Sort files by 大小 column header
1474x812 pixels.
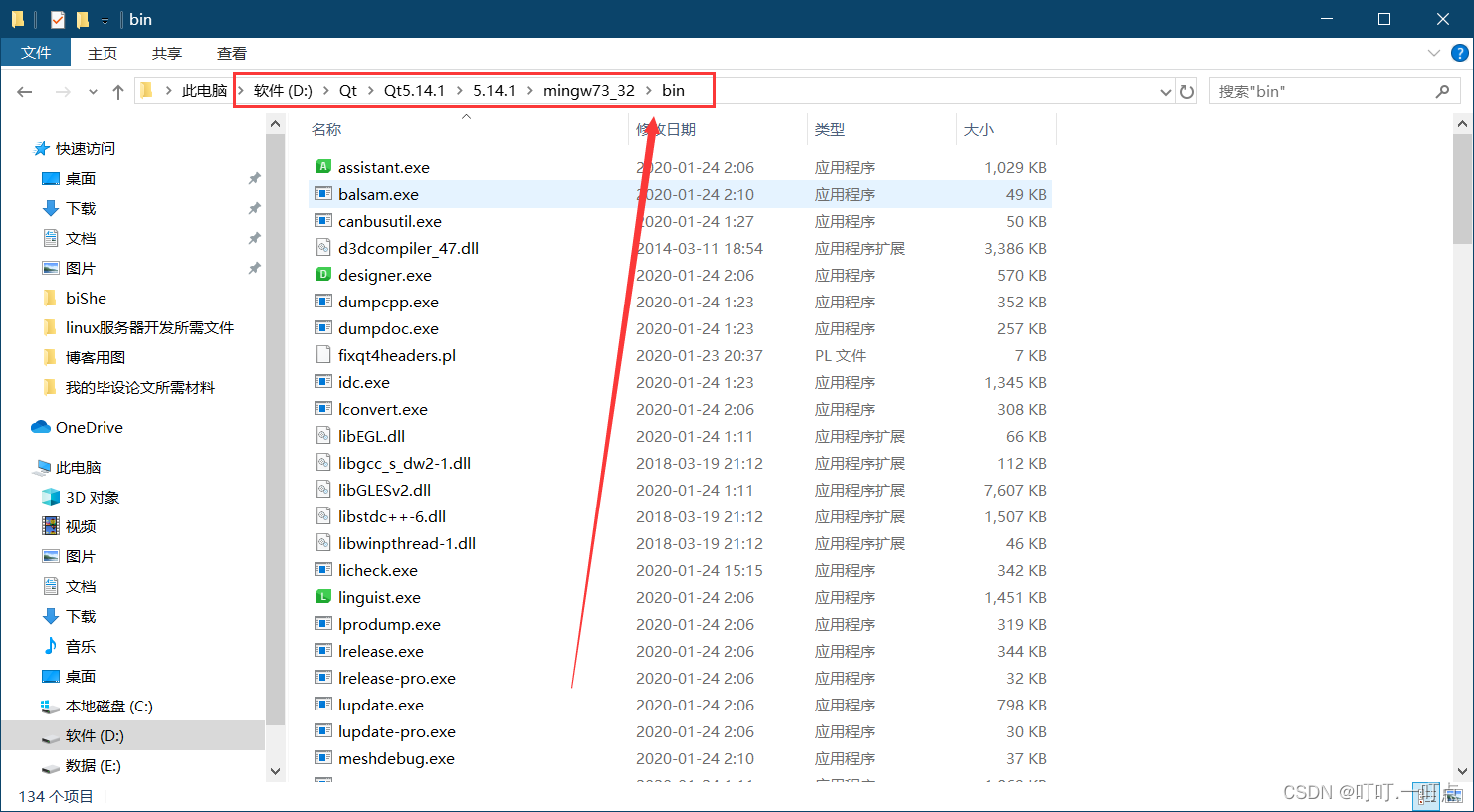tap(979, 130)
